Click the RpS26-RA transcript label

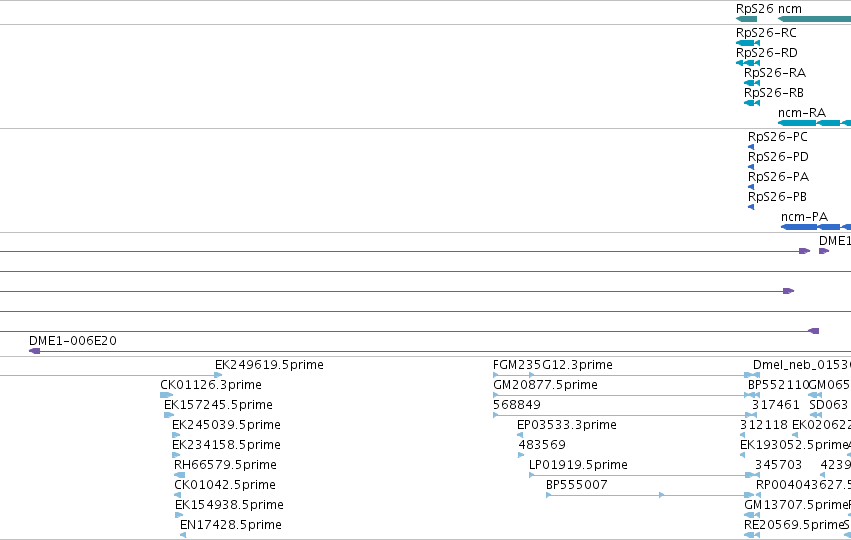(x=774, y=73)
